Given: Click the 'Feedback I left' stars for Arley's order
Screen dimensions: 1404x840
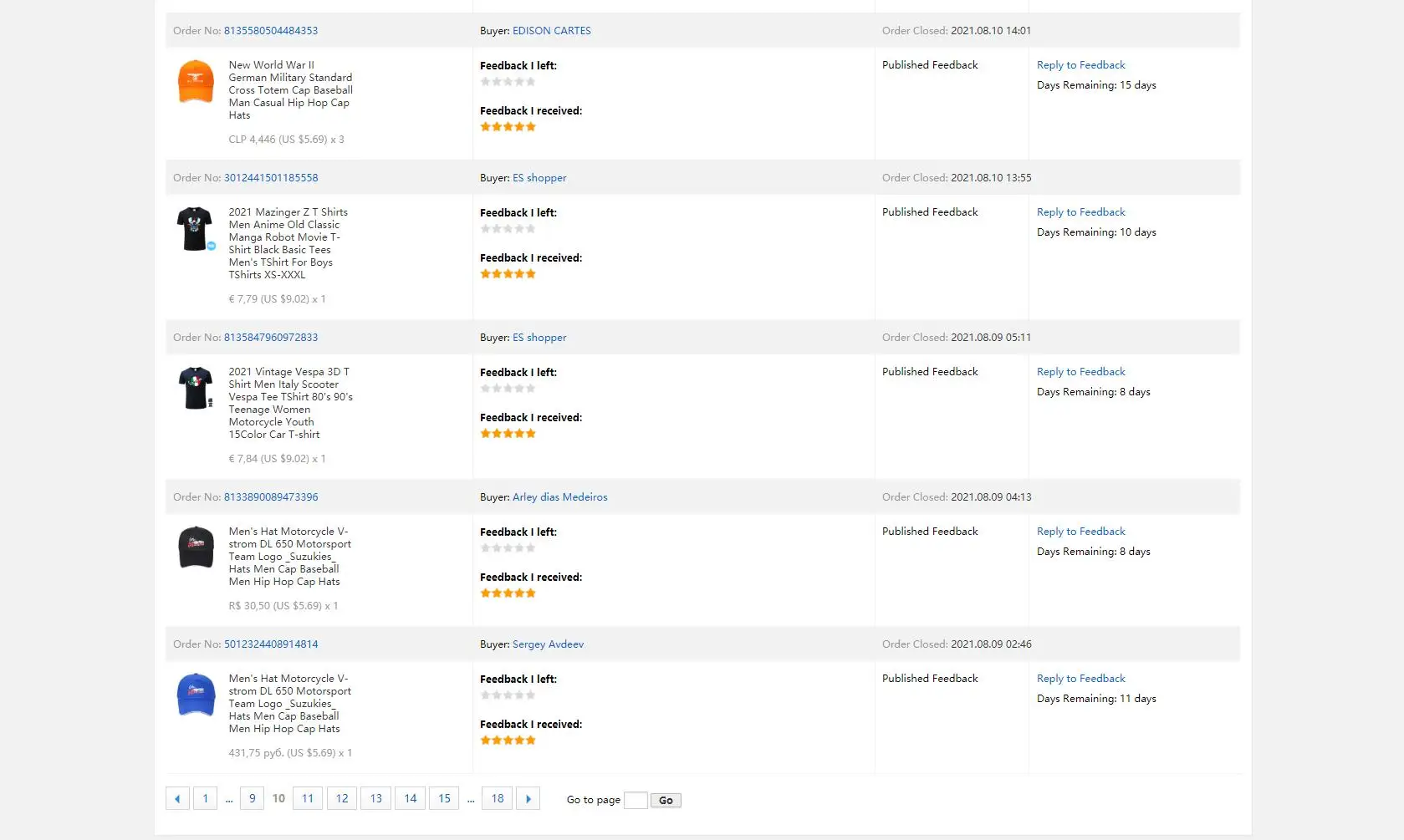Looking at the screenshot, I should [508, 548].
